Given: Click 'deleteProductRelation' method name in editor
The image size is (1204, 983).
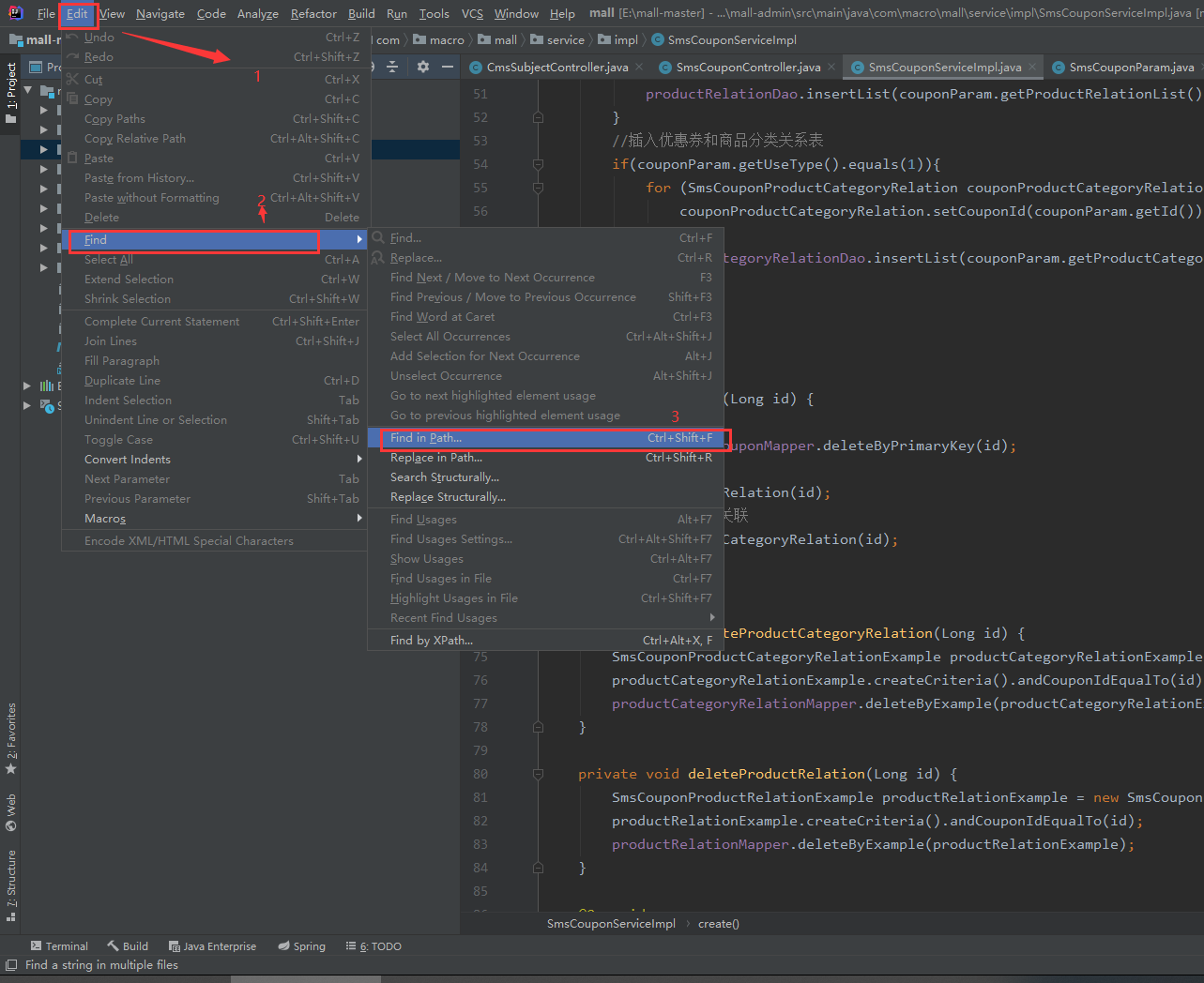Looking at the screenshot, I should point(776,774).
